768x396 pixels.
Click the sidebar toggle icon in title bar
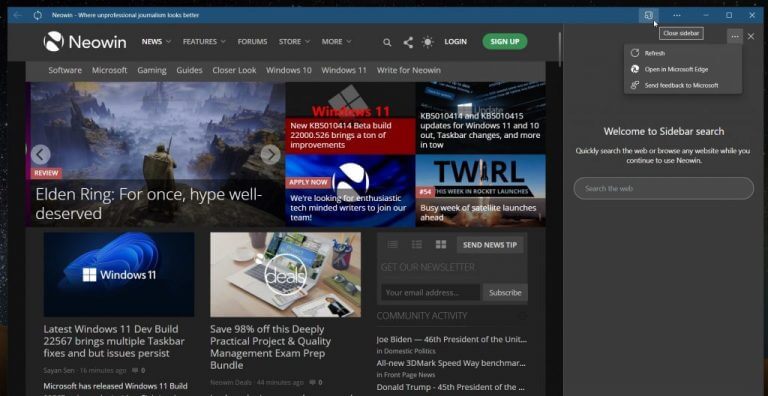(x=648, y=15)
